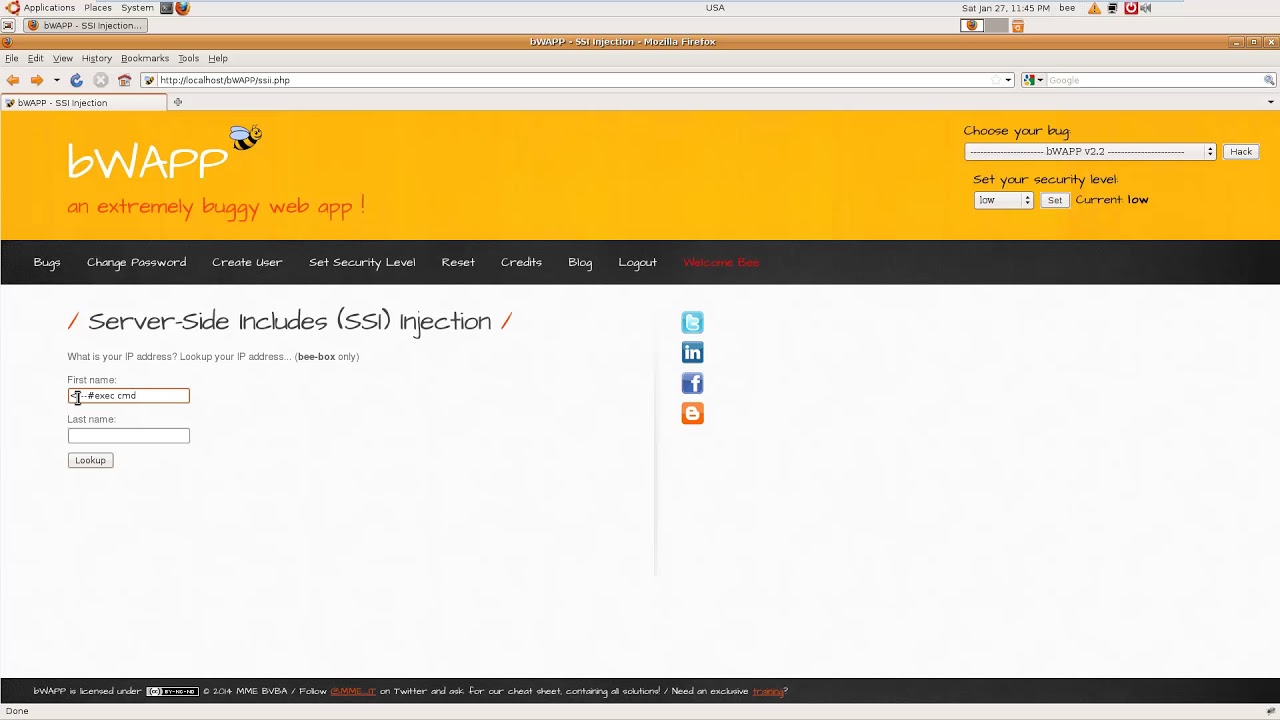Click the Lookup button
This screenshot has width=1280, height=720.
(x=90, y=460)
